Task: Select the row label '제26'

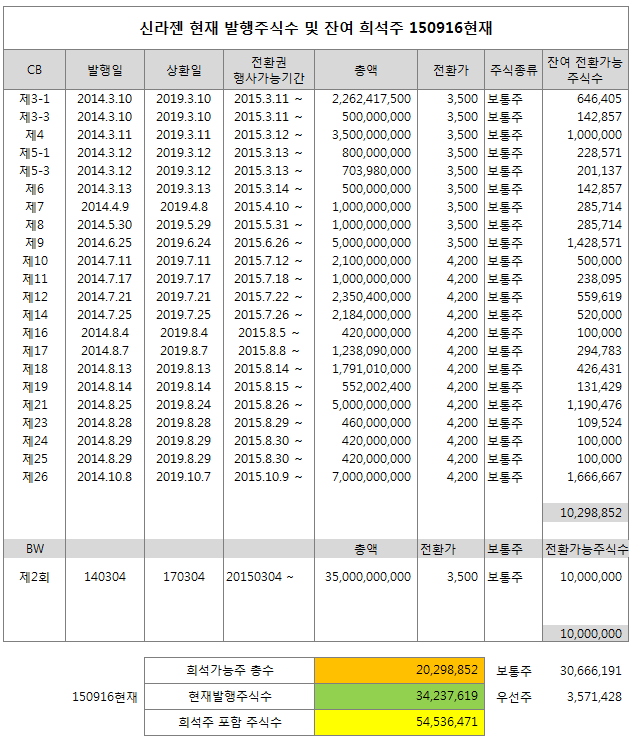Action: click(x=35, y=477)
